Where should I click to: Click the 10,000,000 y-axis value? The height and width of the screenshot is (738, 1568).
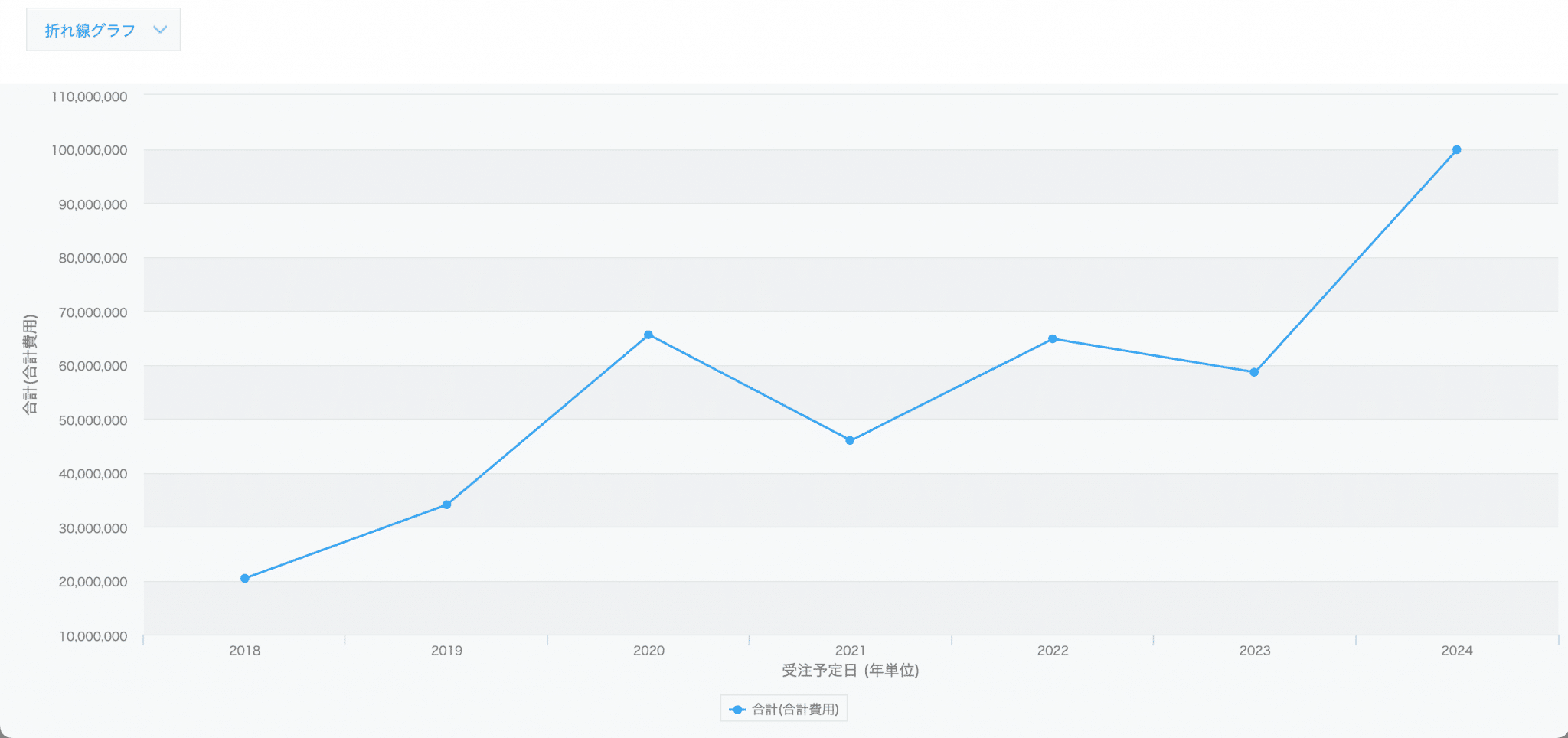(93, 636)
